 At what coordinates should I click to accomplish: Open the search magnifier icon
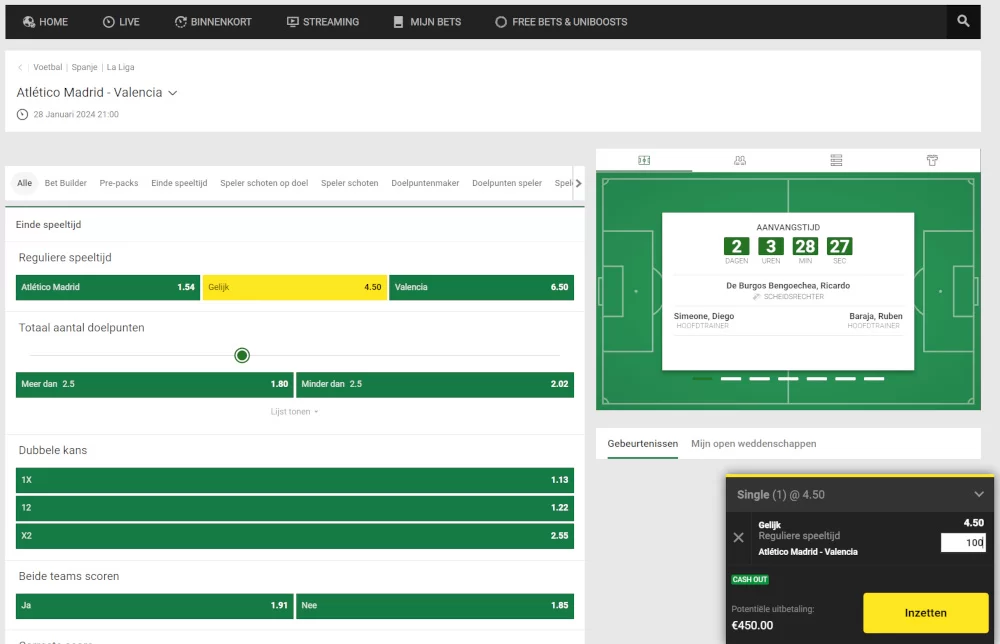click(x=963, y=21)
